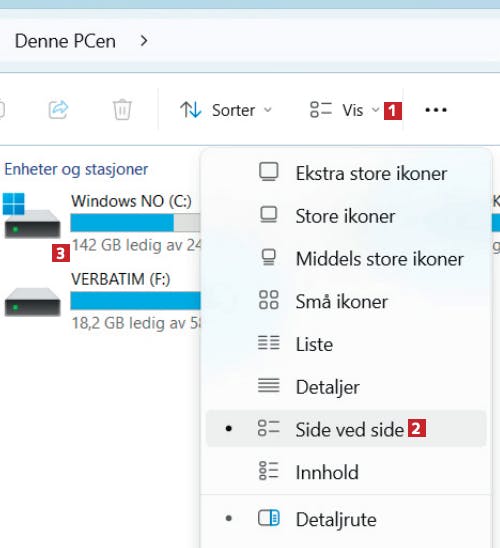500x548 pixels.
Task: Select the Side ved side view option
Action: pos(346,428)
